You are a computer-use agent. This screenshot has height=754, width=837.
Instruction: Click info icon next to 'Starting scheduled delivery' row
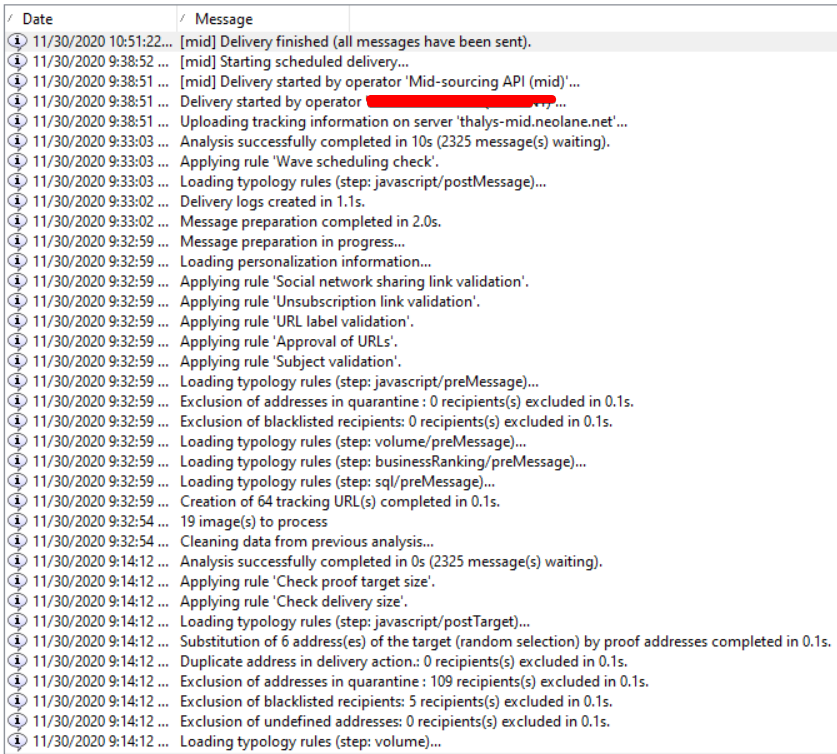coord(16,61)
